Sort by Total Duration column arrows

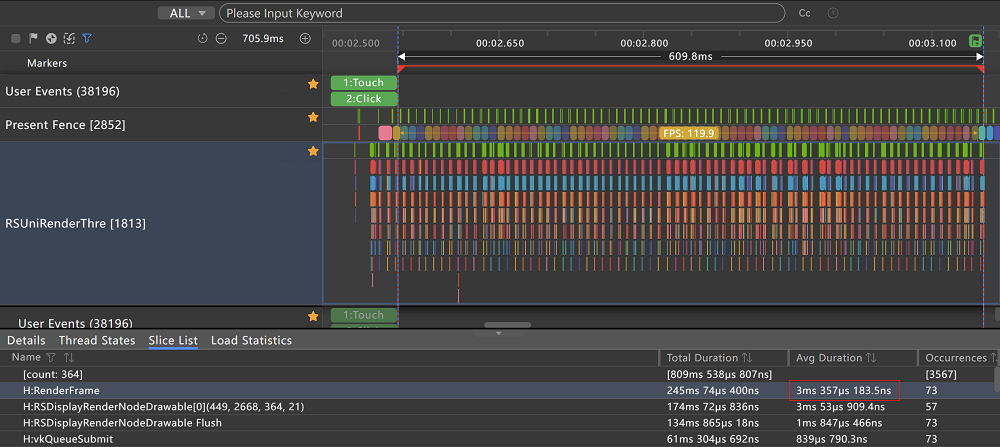click(745, 358)
